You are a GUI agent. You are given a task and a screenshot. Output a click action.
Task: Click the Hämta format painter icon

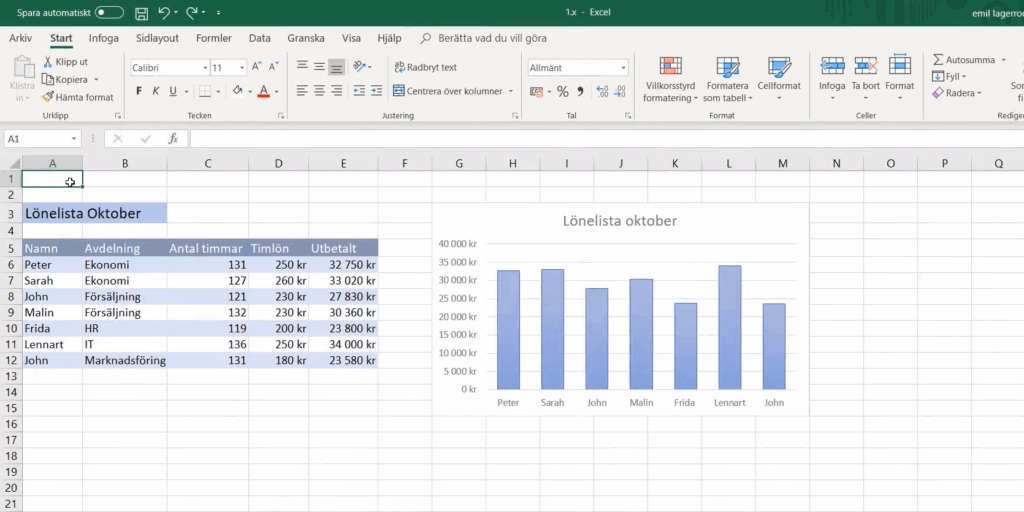(x=48, y=97)
